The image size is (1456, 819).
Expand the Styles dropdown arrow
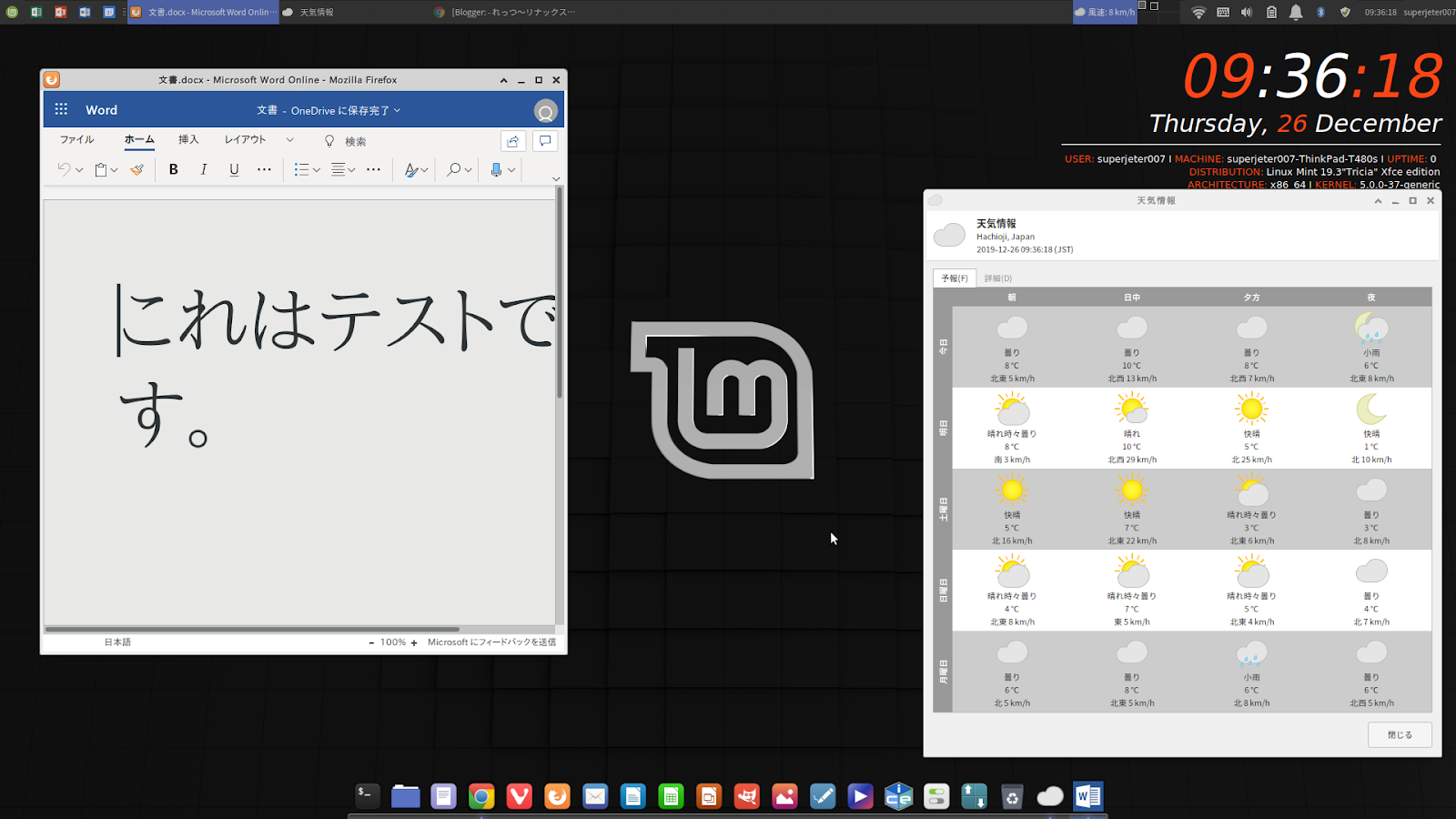(x=424, y=170)
